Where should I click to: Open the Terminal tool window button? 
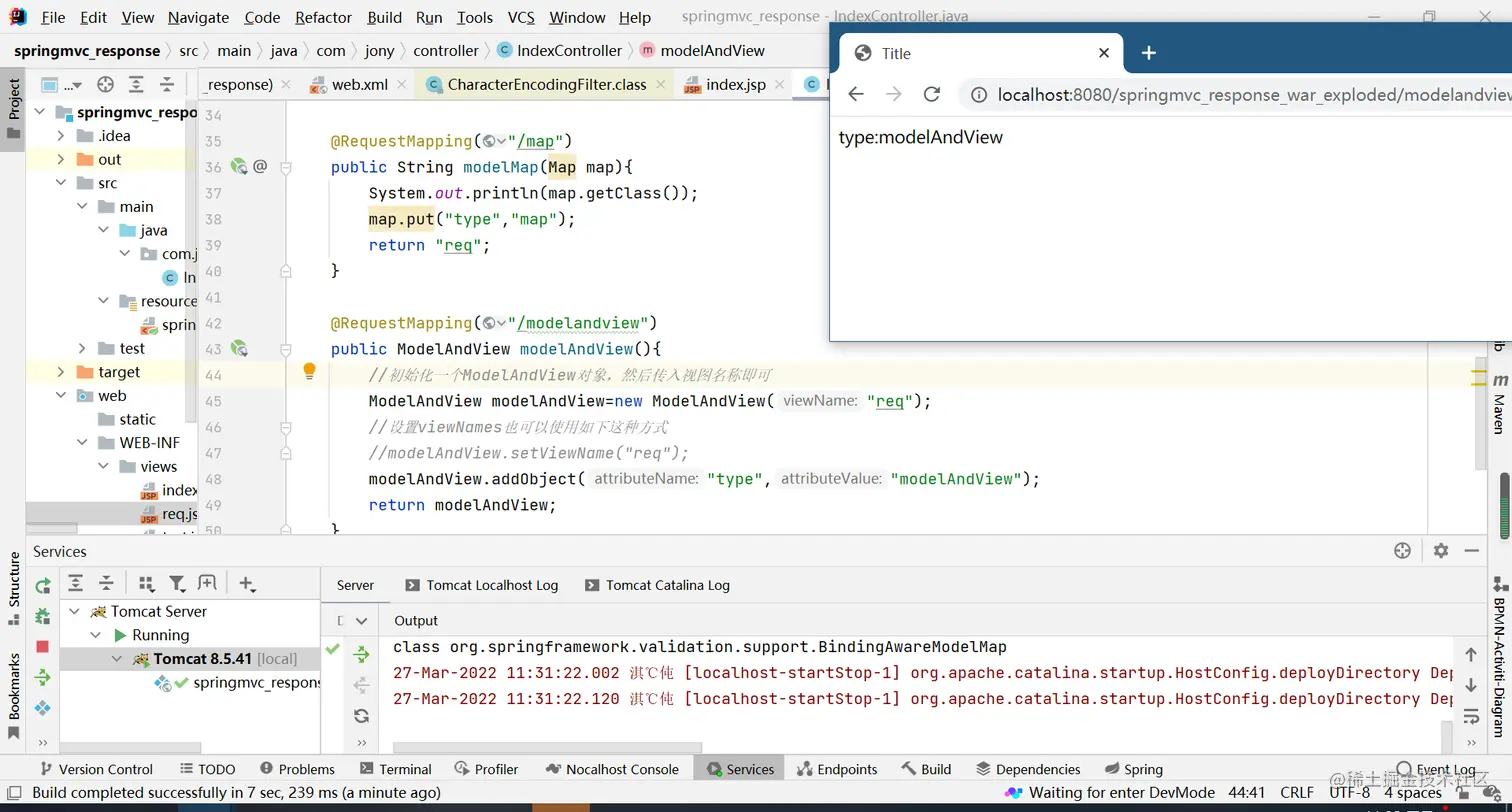pos(405,769)
